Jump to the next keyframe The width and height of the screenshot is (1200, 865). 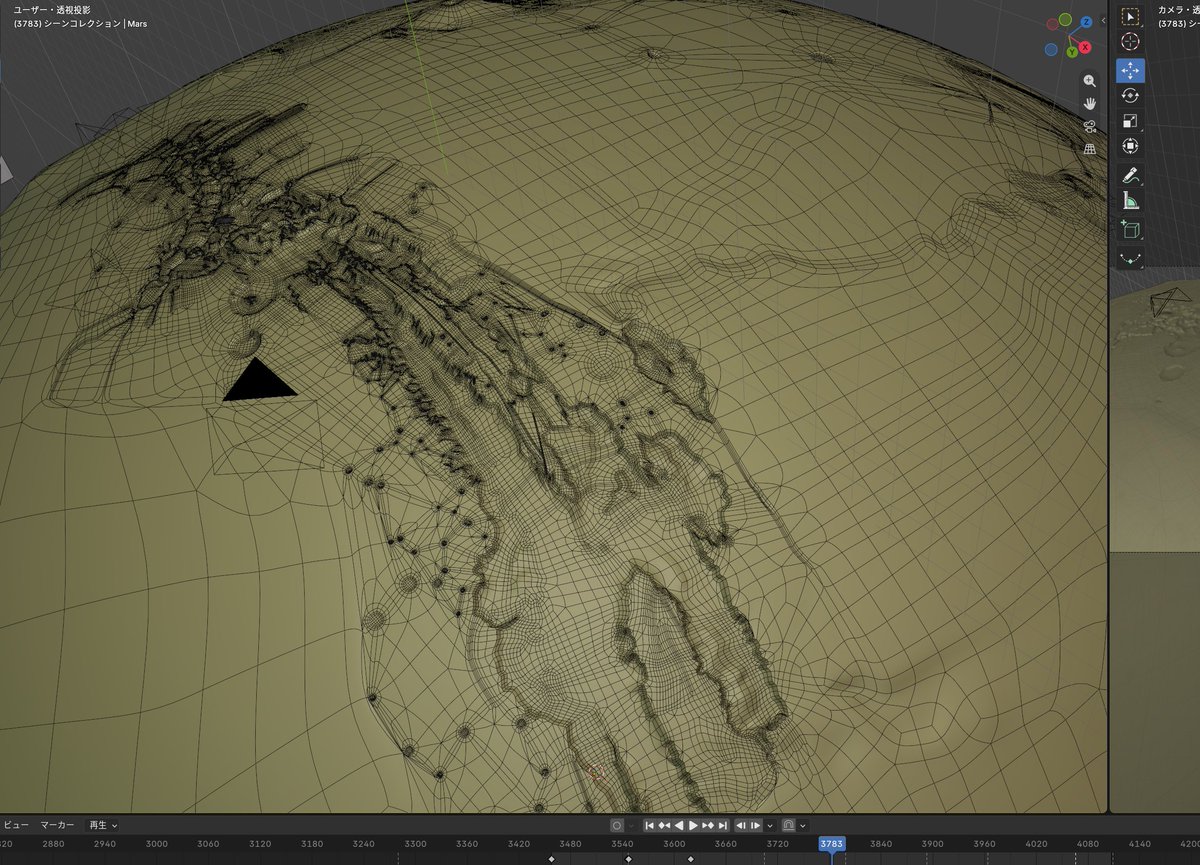point(707,825)
